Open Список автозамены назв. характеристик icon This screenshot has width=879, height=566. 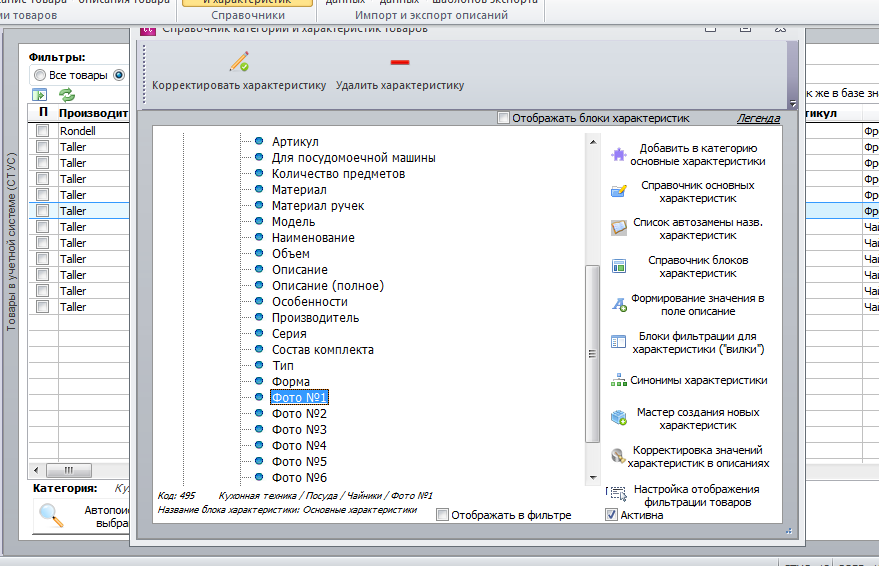[x=618, y=228]
